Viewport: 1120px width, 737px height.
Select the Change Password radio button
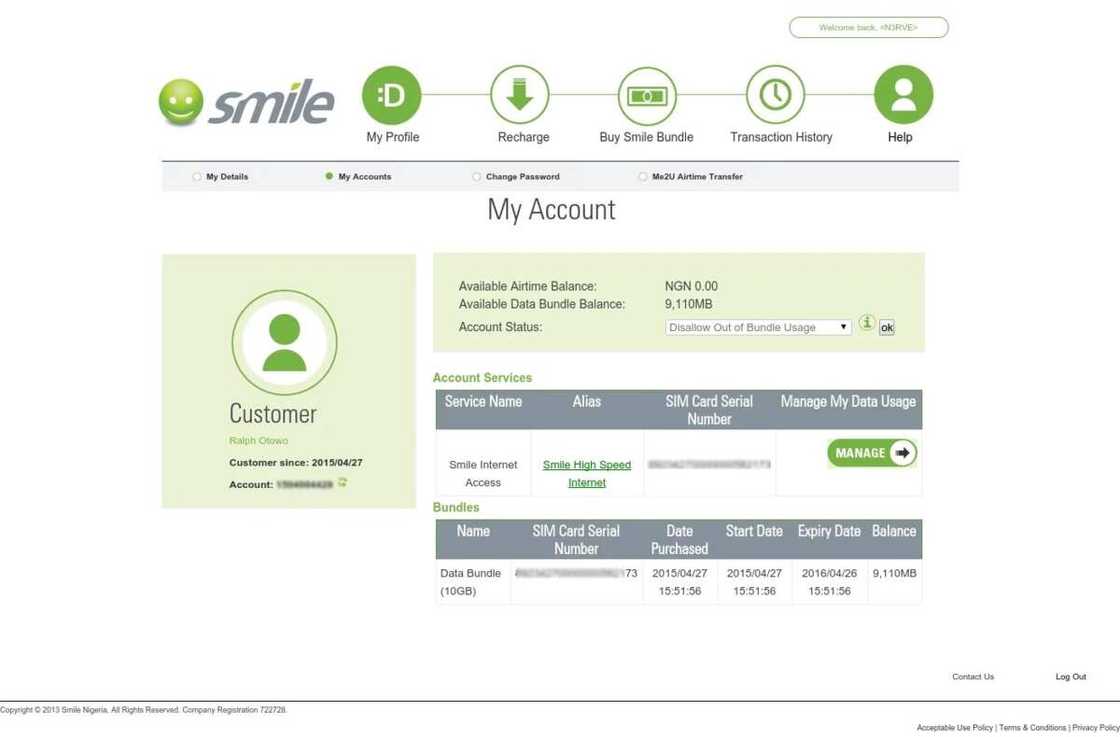[476, 176]
